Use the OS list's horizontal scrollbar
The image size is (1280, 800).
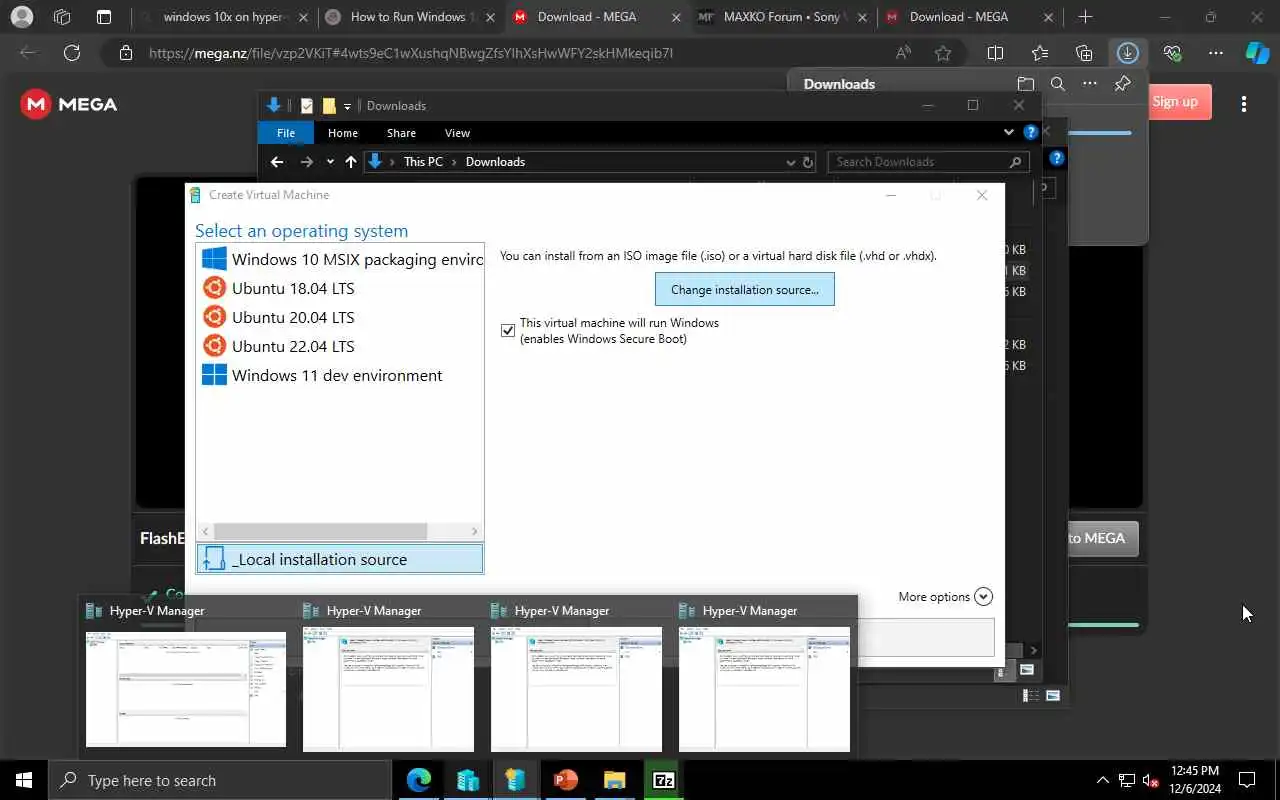click(x=320, y=532)
